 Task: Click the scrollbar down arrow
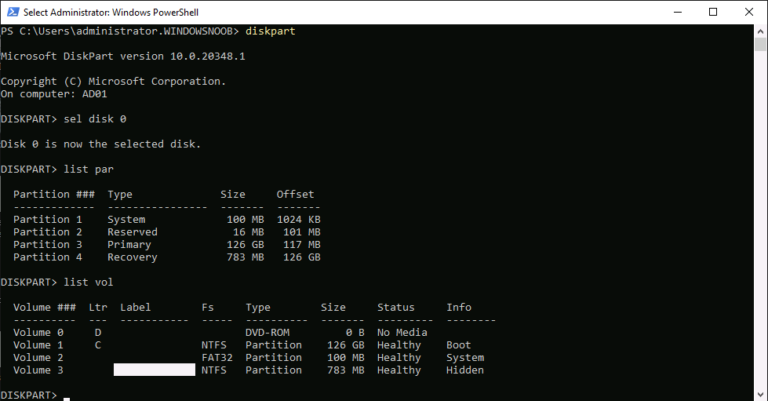click(x=759, y=393)
